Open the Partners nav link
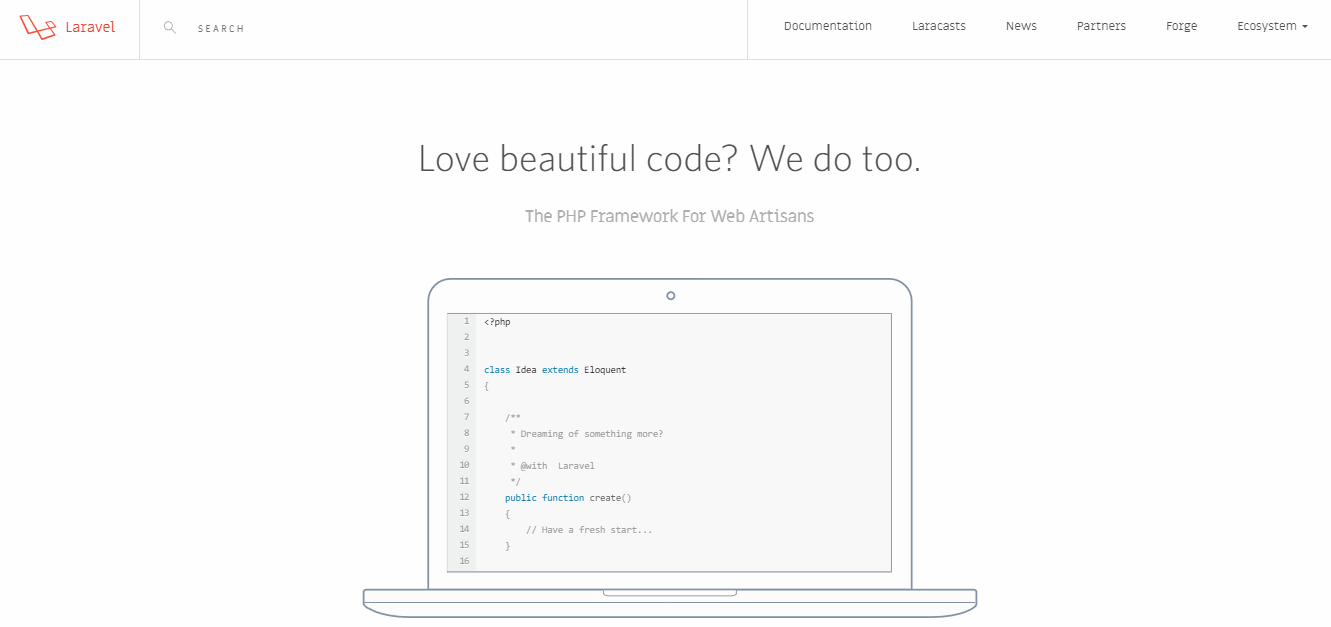Viewport: 1331px width, 627px height. pos(1101,26)
